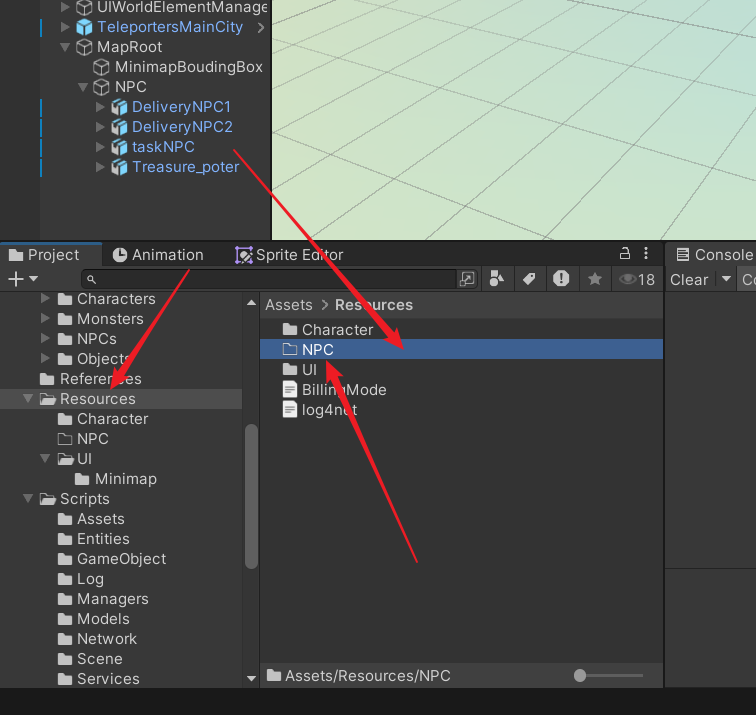Select the BillingMode file asset
Image resolution: width=756 pixels, height=715 pixels.
(x=344, y=390)
